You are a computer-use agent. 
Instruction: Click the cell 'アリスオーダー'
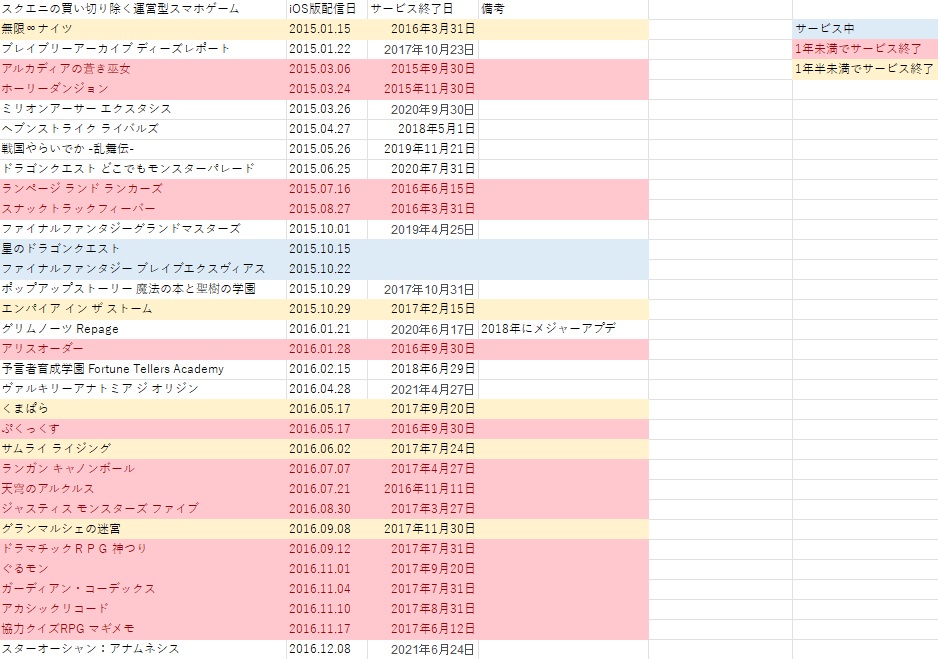[x=143, y=349]
